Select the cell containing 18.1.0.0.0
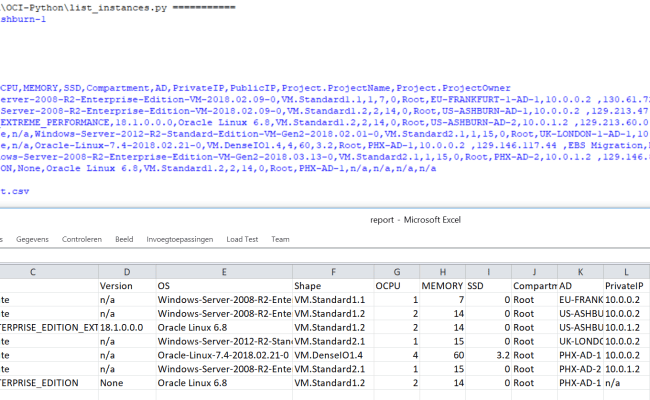Screen dimensions: 650x400 127,327
